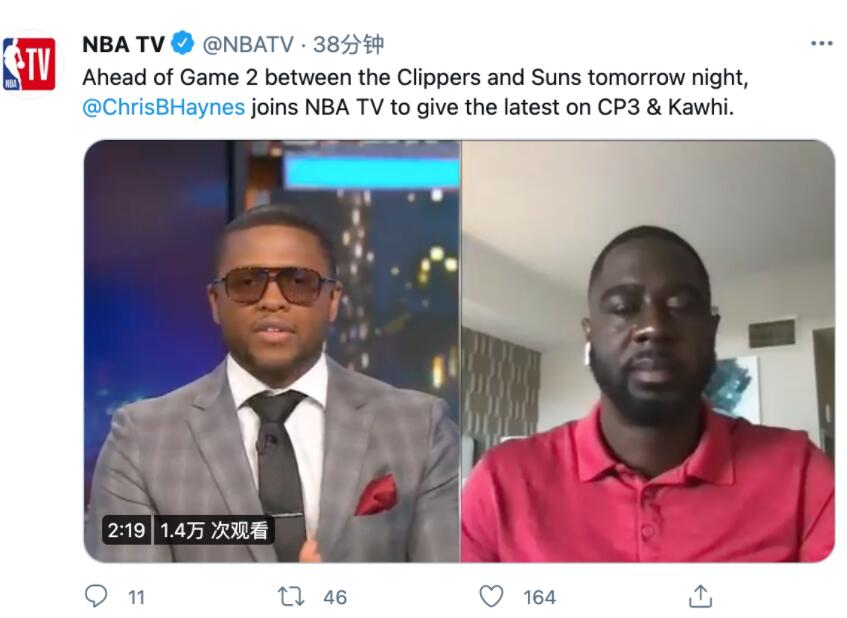Image resolution: width=847 pixels, height=618 pixels.
Task: Click the reply speech bubble icon
Action: (96, 596)
